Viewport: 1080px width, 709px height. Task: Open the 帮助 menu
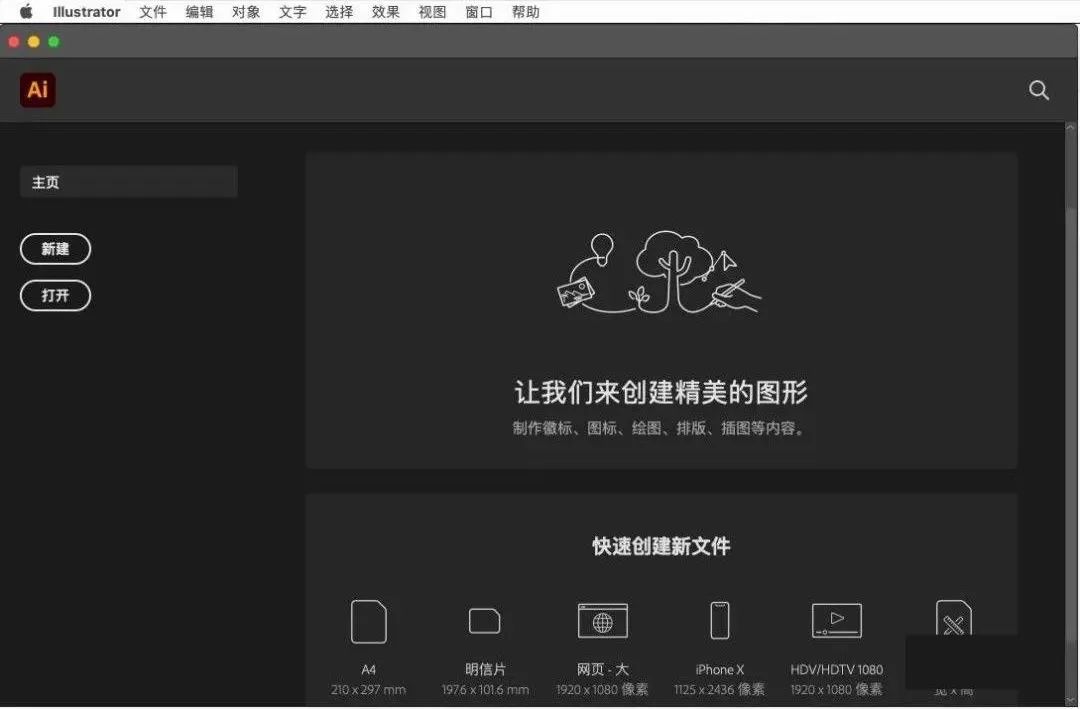tap(526, 12)
